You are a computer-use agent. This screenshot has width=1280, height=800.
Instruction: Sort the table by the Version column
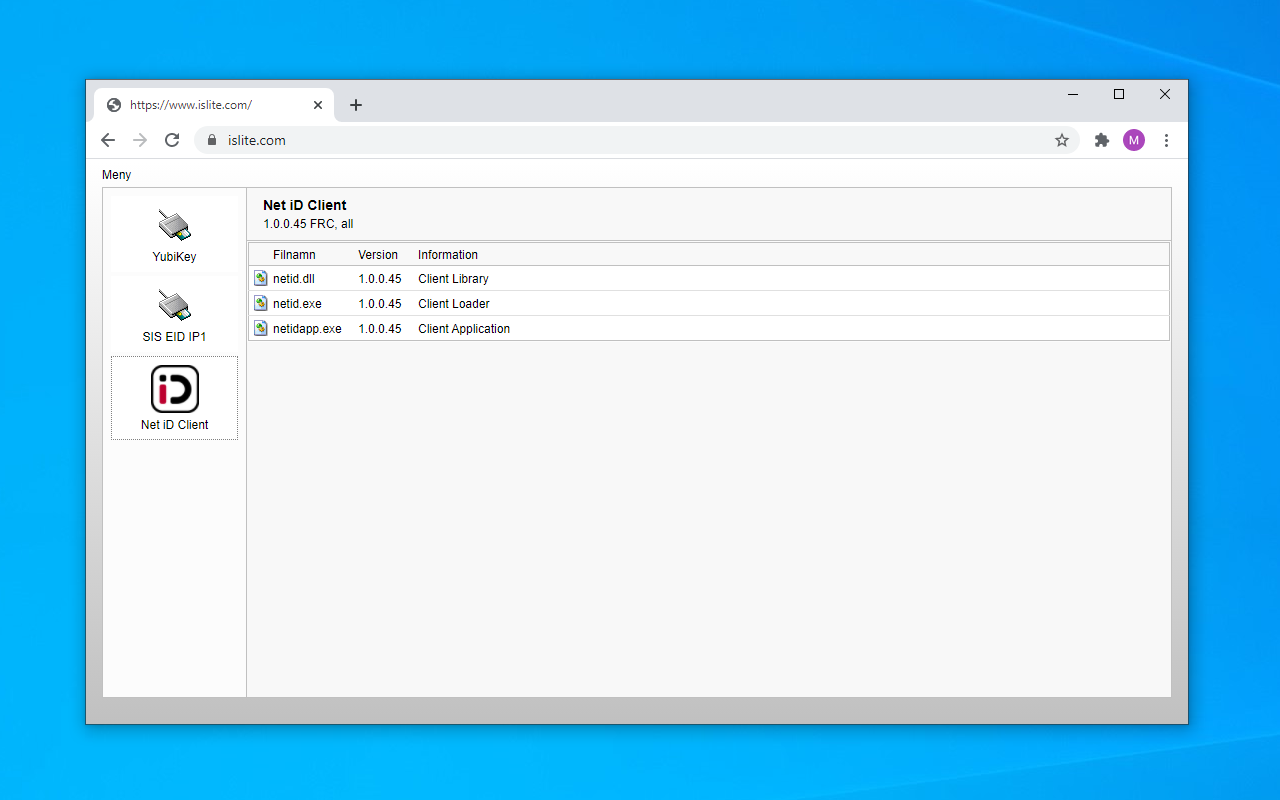click(378, 254)
